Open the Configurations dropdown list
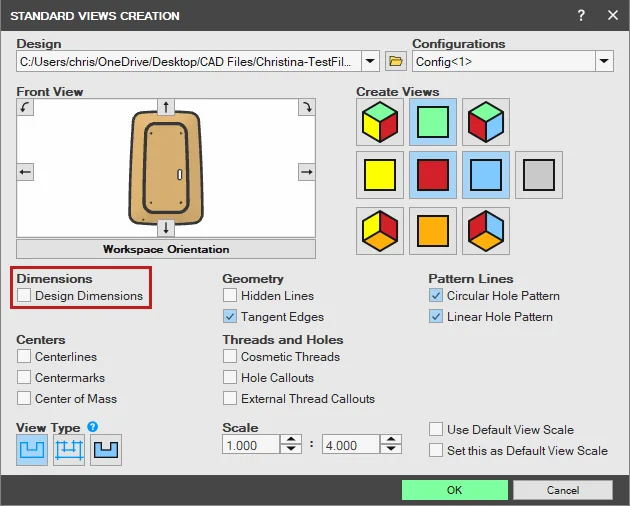 [x=604, y=61]
